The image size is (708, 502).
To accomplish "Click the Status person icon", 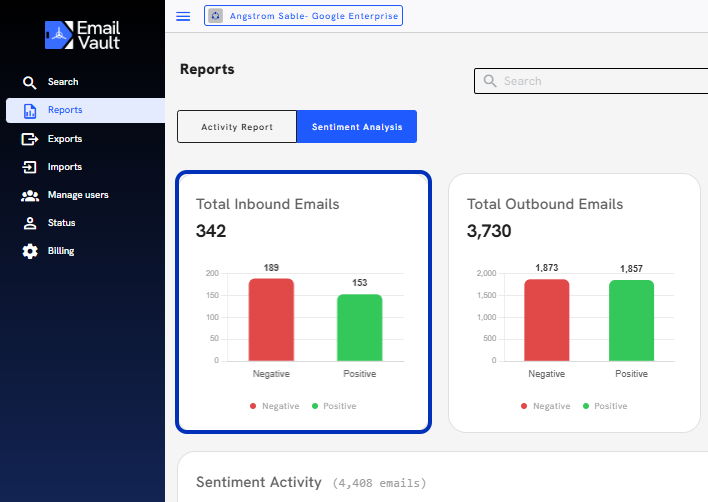I will [30, 223].
